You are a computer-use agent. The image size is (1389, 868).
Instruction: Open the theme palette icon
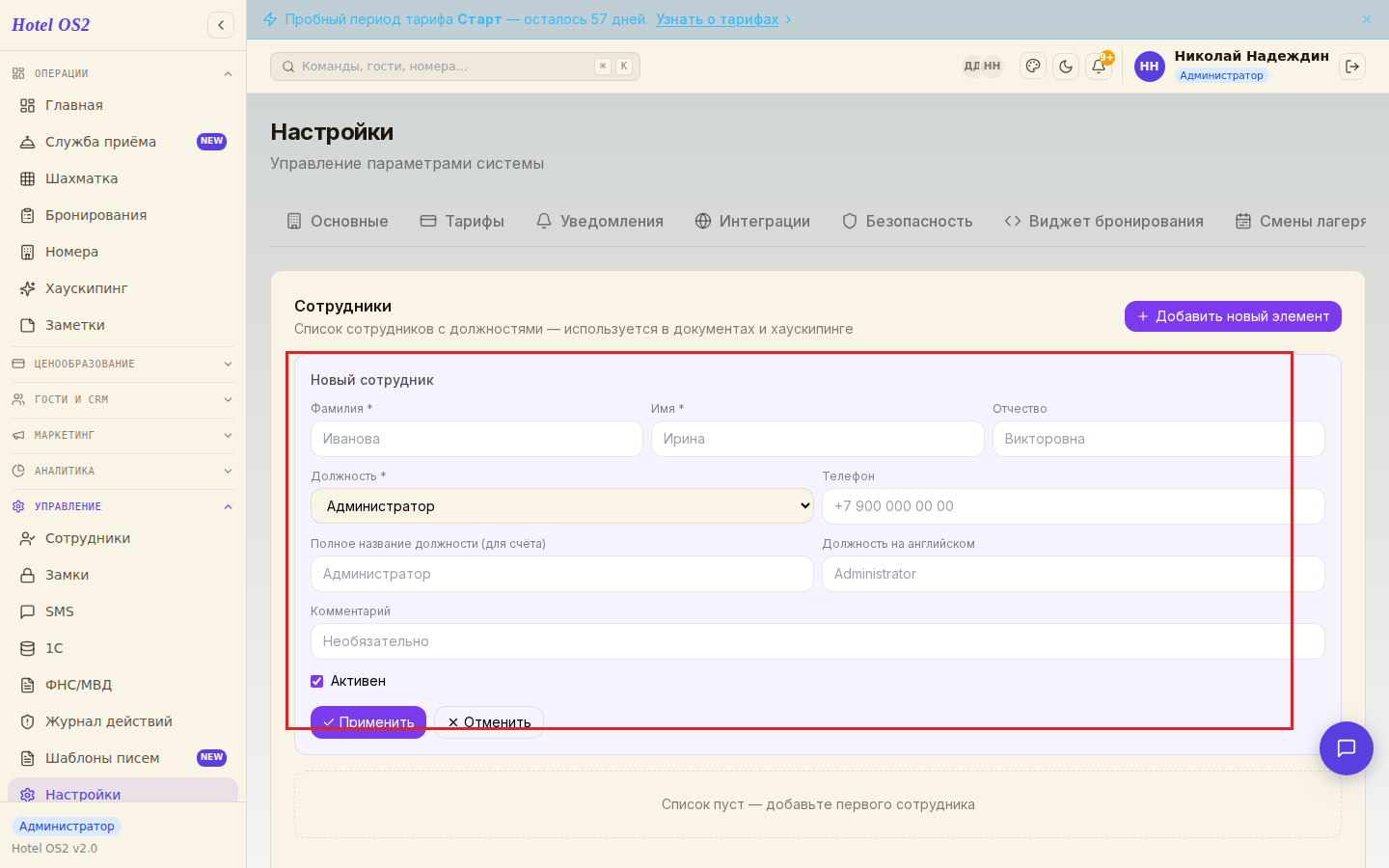point(1033,67)
